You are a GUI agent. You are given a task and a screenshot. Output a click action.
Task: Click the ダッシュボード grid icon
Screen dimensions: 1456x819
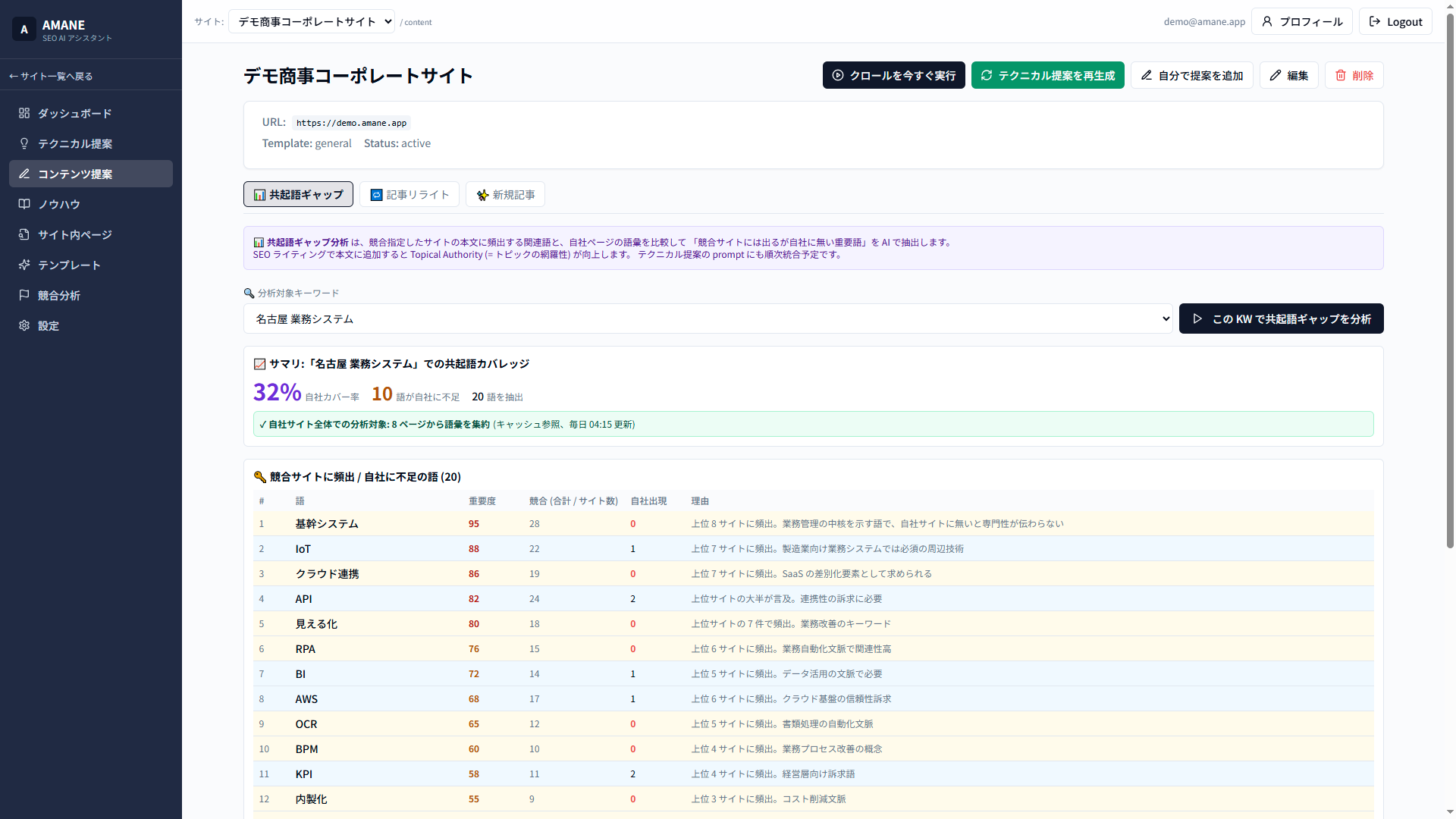[x=24, y=113]
